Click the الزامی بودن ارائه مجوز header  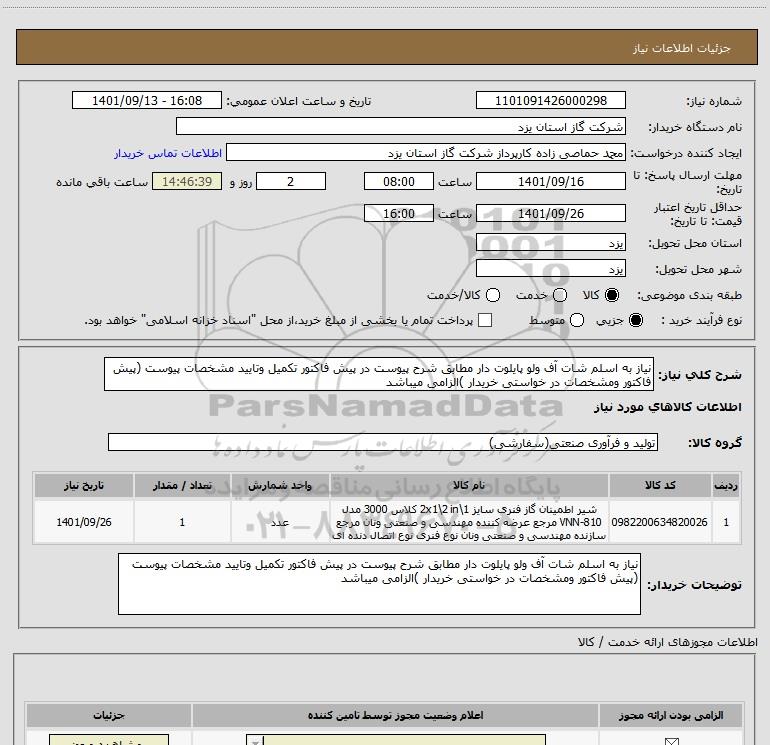(x=671, y=716)
